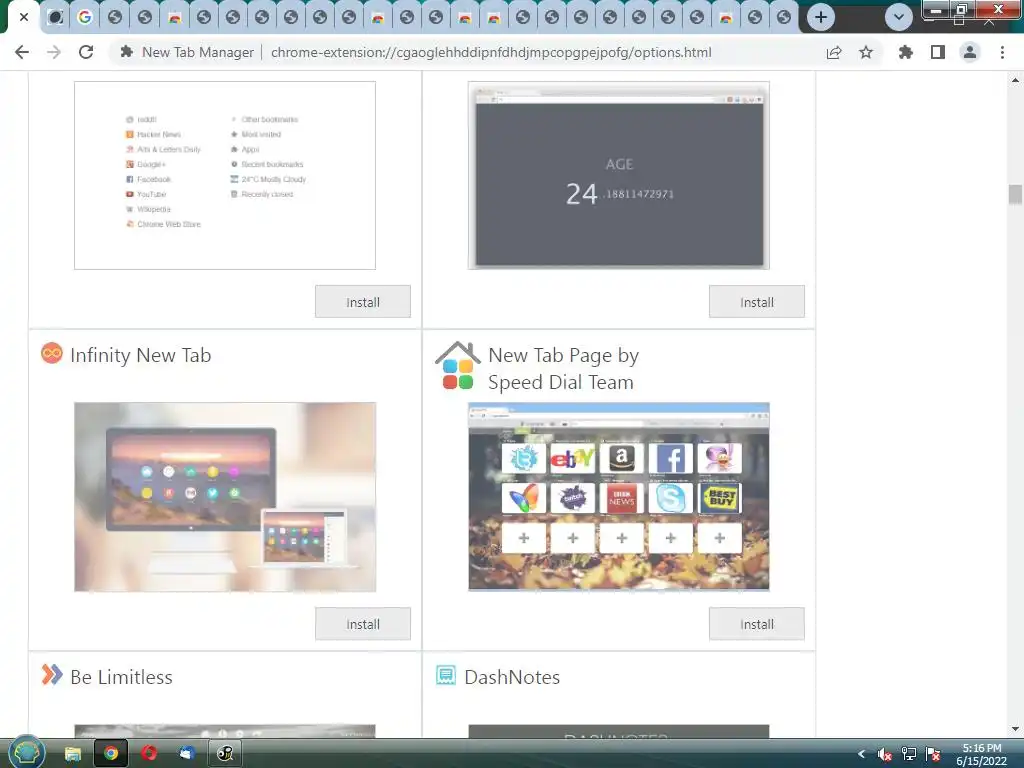The image size is (1024, 768).
Task: Click the Chrome taskbar icon
Action: pyautogui.click(x=111, y=754)
